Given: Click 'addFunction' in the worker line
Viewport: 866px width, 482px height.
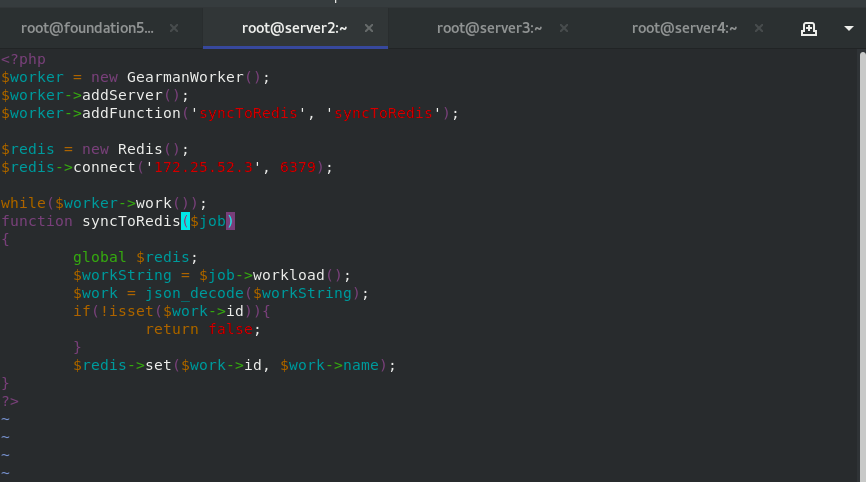Looking at the screenshot, I should (x=131, y=113).
